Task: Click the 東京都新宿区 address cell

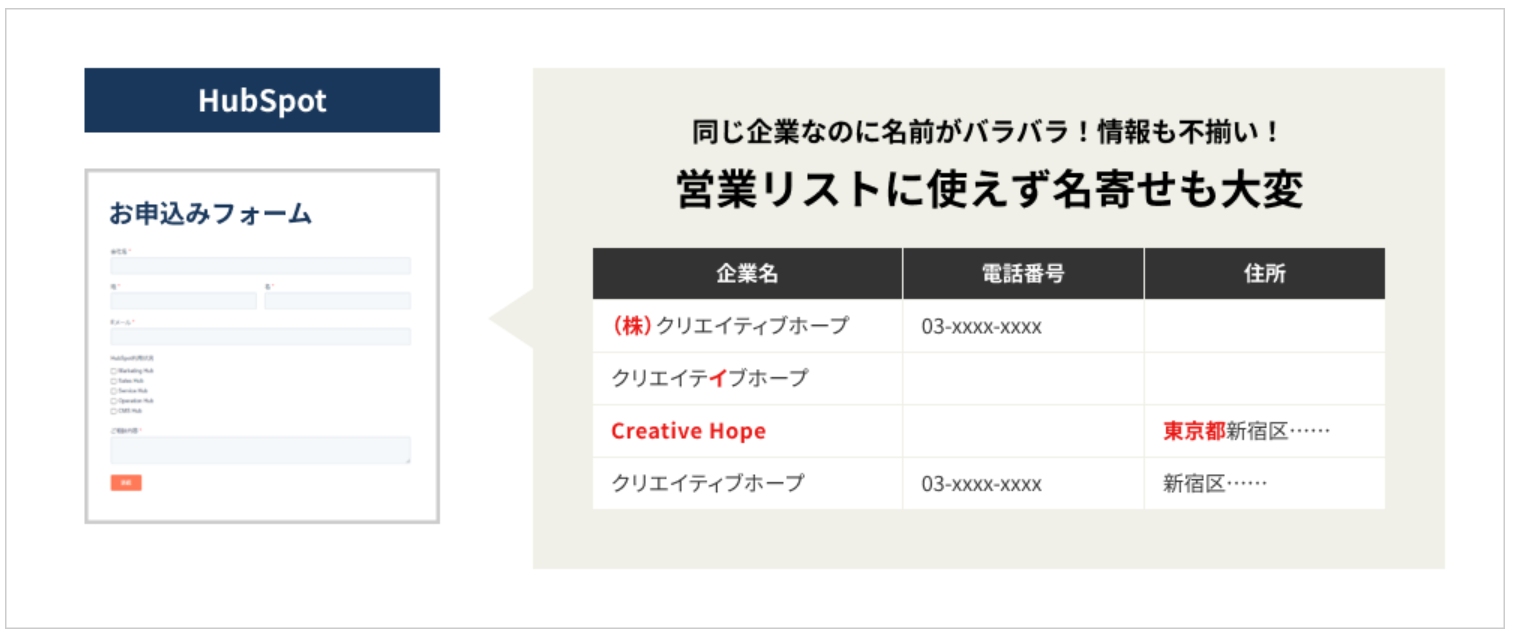Action: coord(1246,431)
